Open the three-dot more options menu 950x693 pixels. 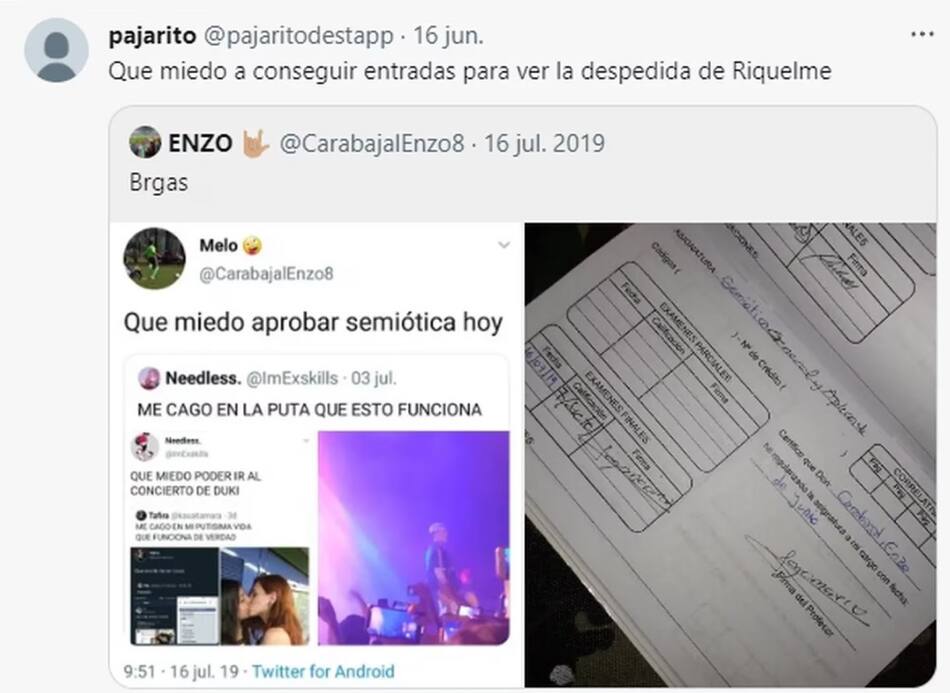tap(922, 35)
